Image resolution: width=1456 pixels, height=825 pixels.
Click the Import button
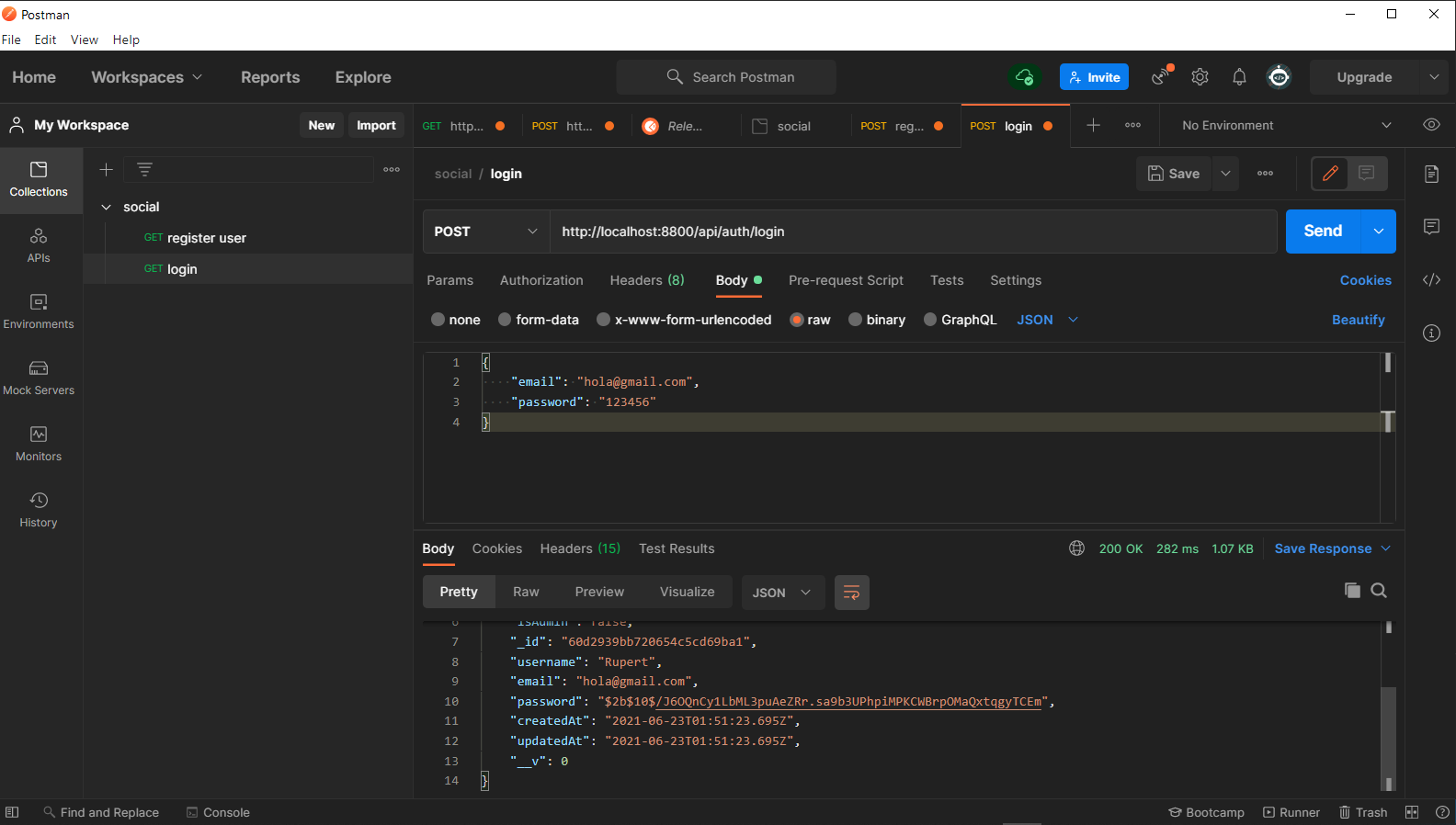(x=376, y=125)
